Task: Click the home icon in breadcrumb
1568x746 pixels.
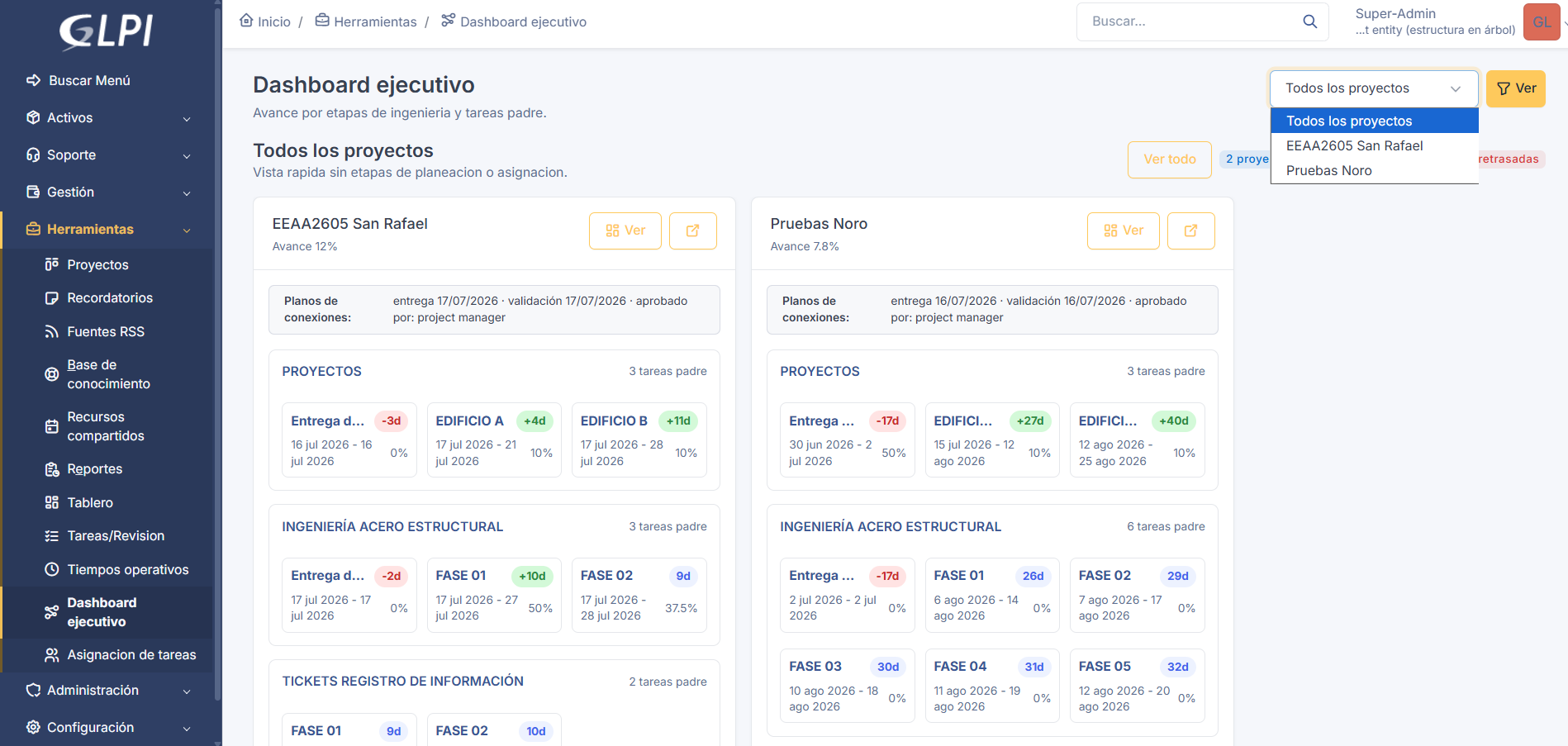Action: click(x=246, y=21)
